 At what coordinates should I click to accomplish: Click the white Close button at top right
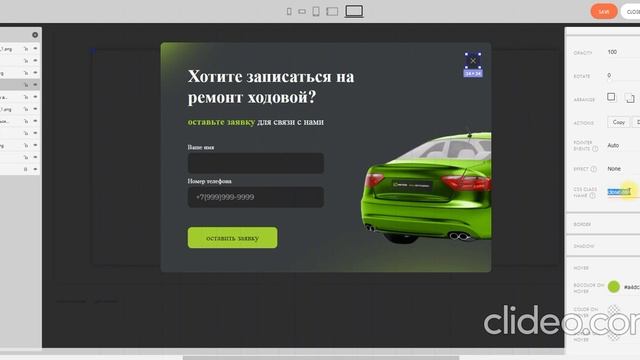[x=631, y=11]
